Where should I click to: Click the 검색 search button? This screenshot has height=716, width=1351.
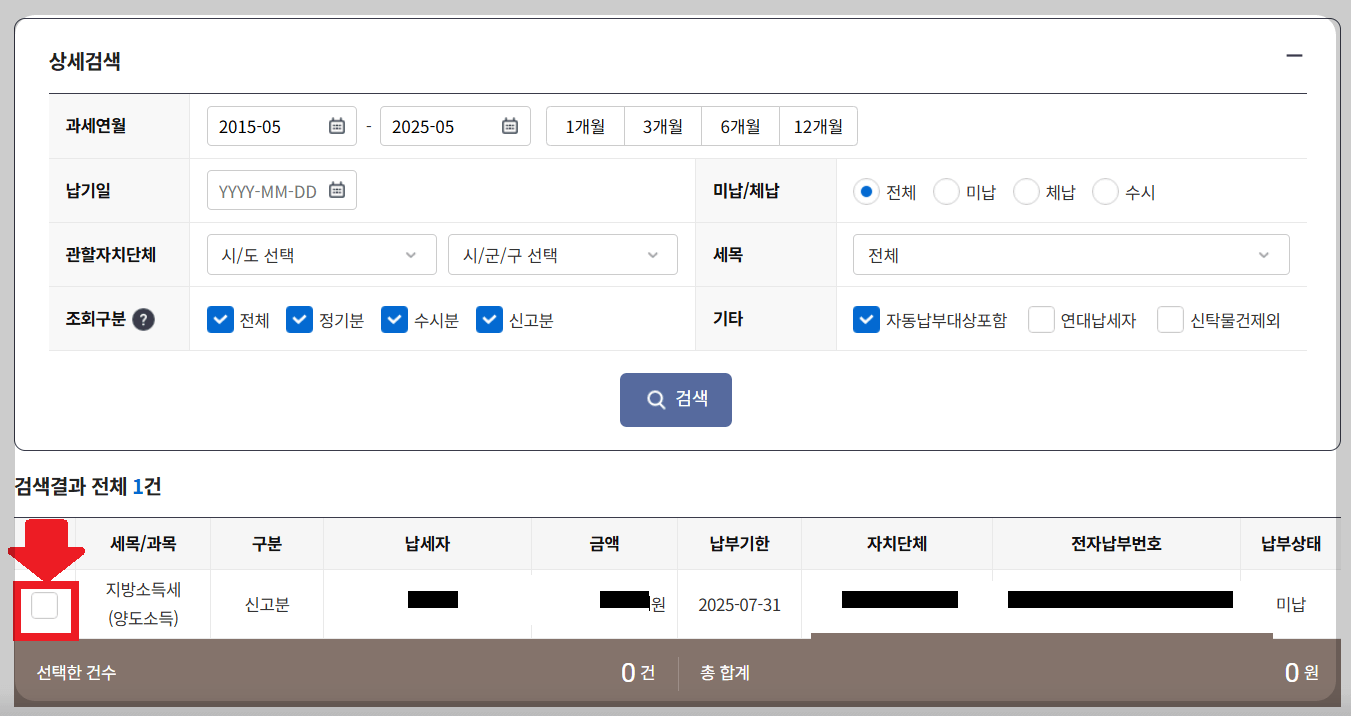click(675, 399)
